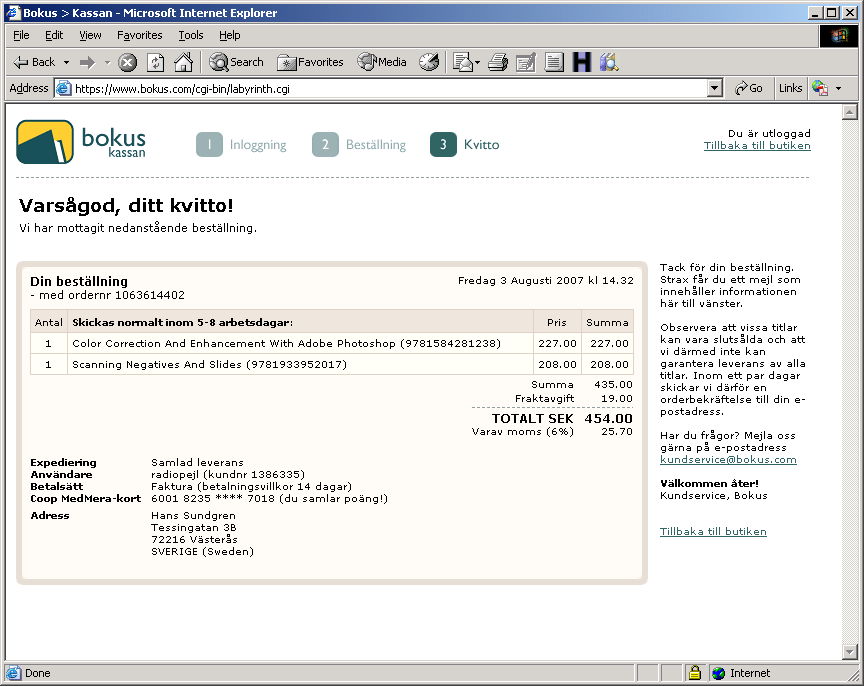This screenshot has width=864, height=686.
Task: Open the Forward history dropdown arrow
Action: [x=107, y=62]
